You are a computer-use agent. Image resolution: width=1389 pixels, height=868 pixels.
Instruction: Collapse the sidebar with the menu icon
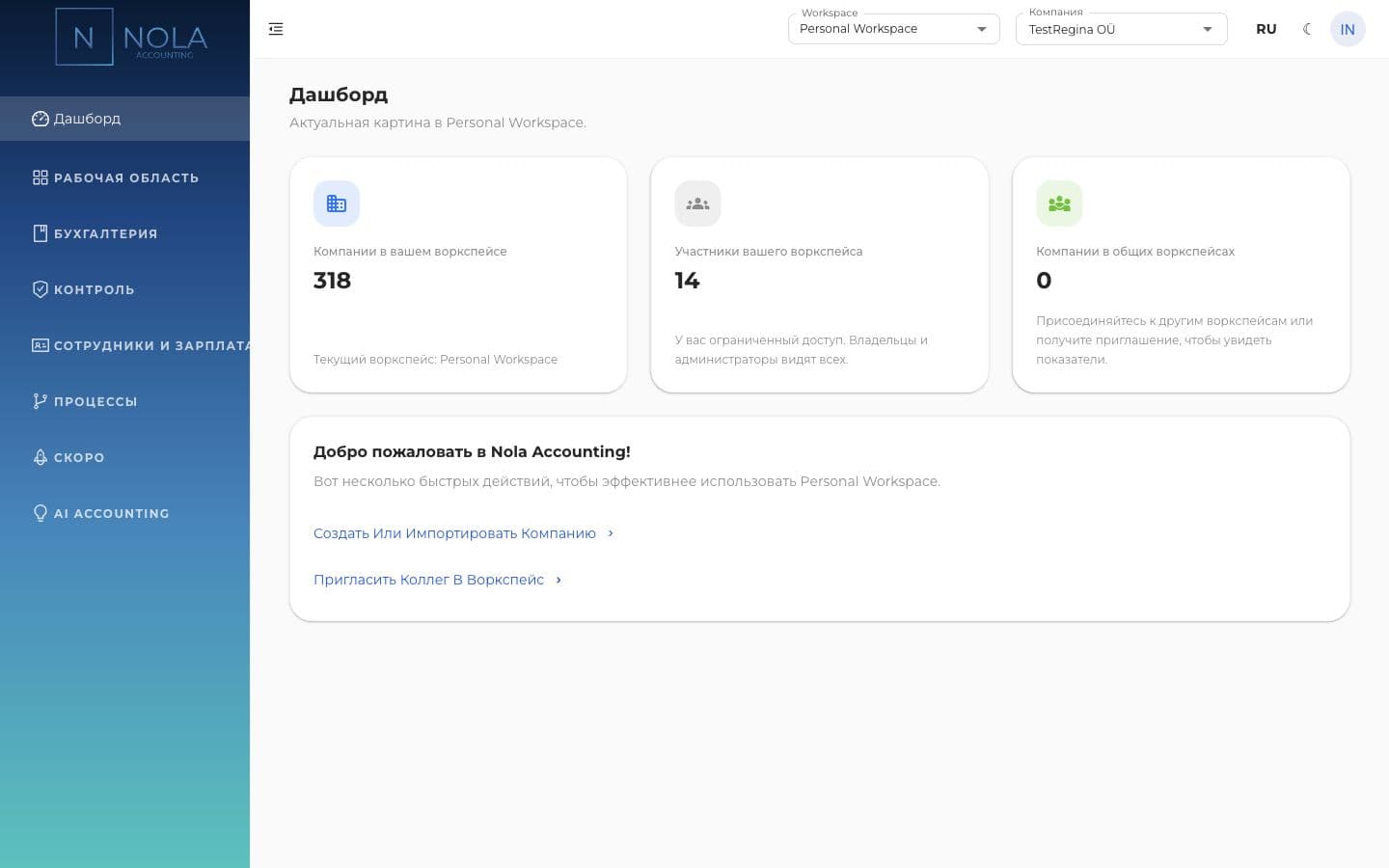pos(276,29)
